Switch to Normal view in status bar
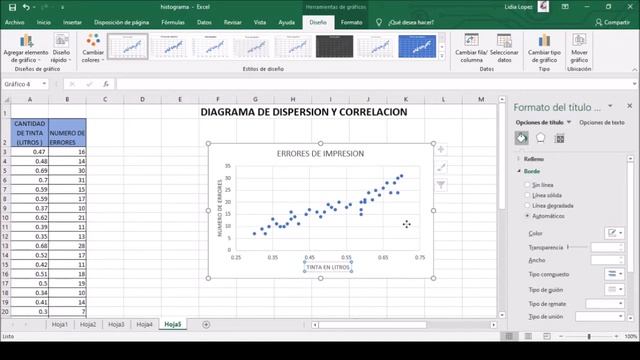Viewport: 640px width, 360px height. click(509, 336)
